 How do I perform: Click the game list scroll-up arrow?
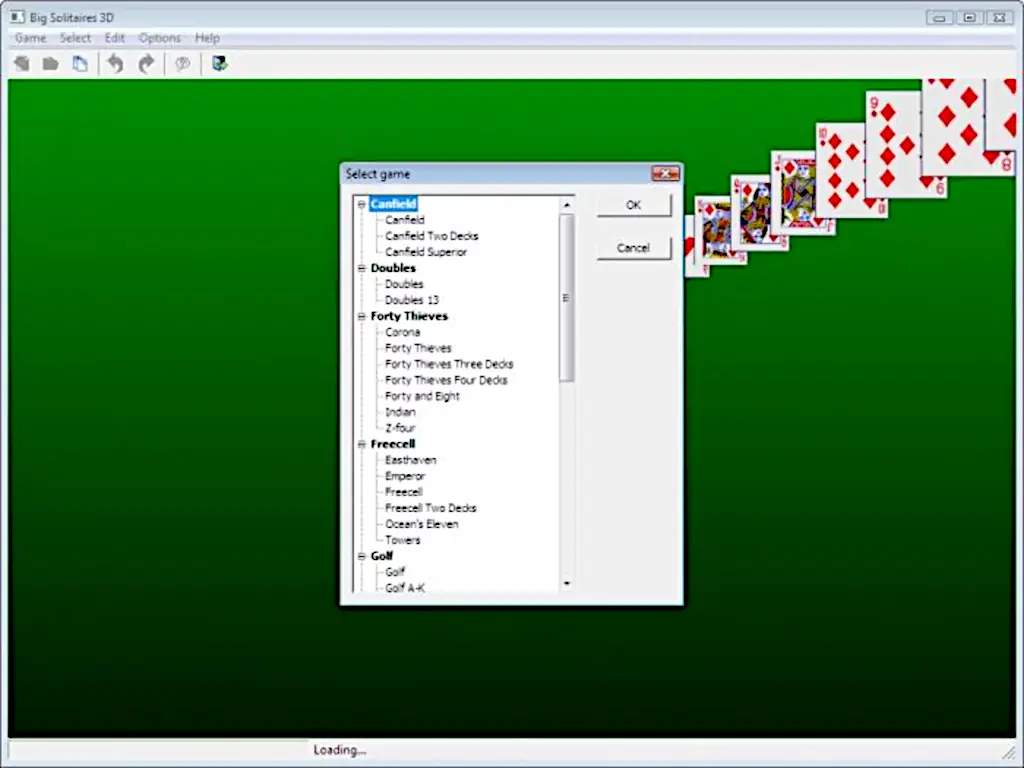pos(567,205)
